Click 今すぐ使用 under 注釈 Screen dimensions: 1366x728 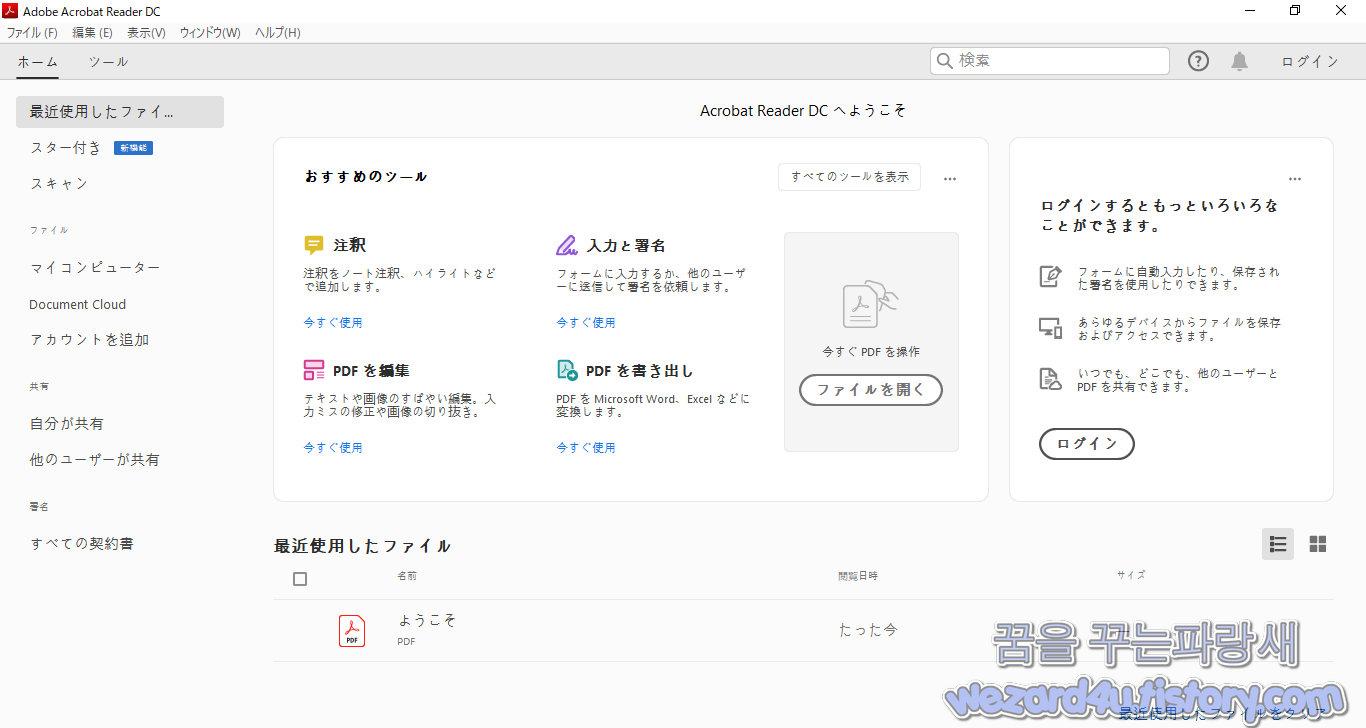[x=333, y=323]
